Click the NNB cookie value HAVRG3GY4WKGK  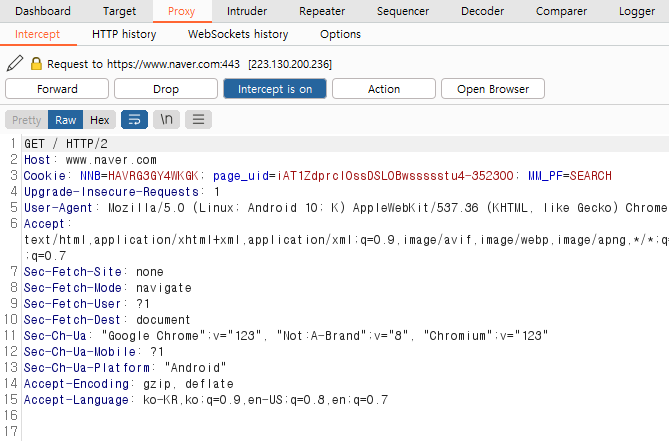[x=153, y=176]
